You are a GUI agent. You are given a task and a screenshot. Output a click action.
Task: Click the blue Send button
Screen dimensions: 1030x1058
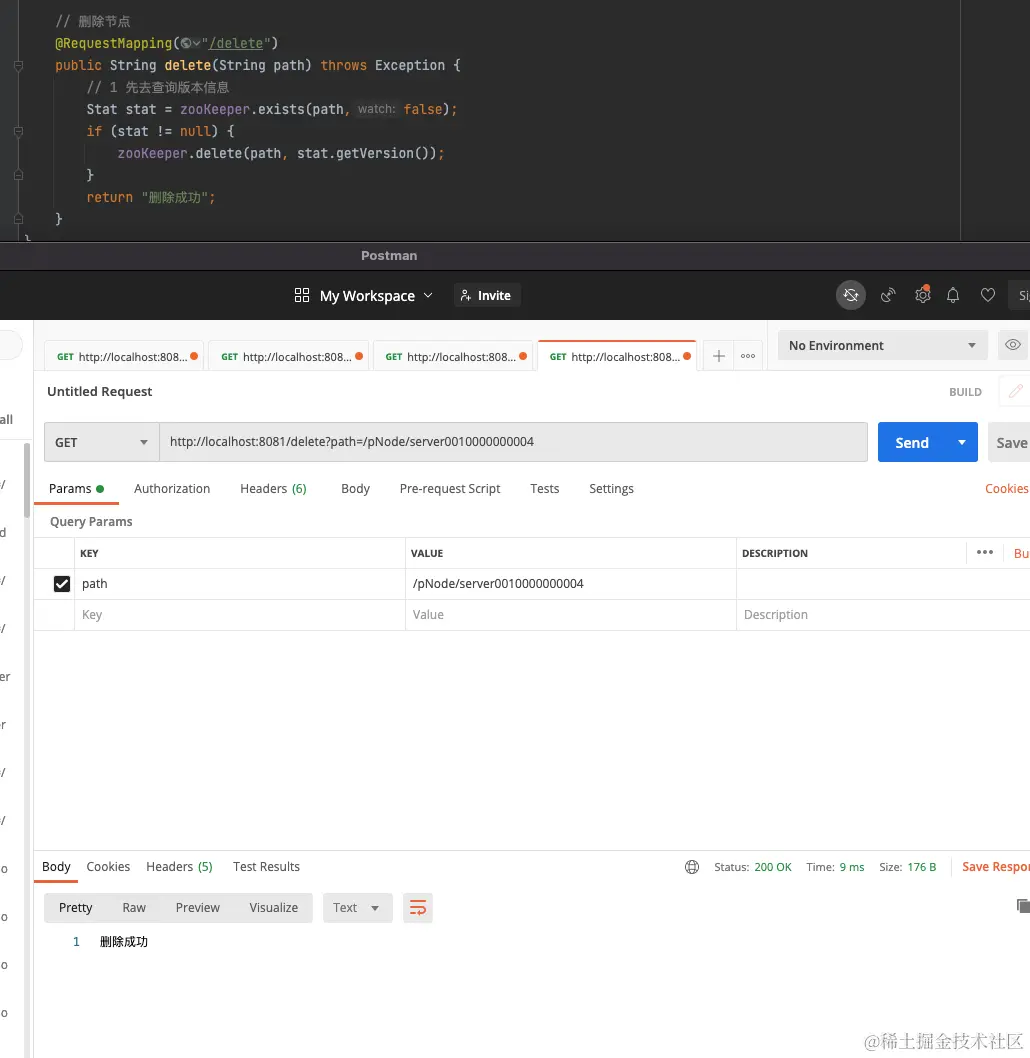click(912, 443)
